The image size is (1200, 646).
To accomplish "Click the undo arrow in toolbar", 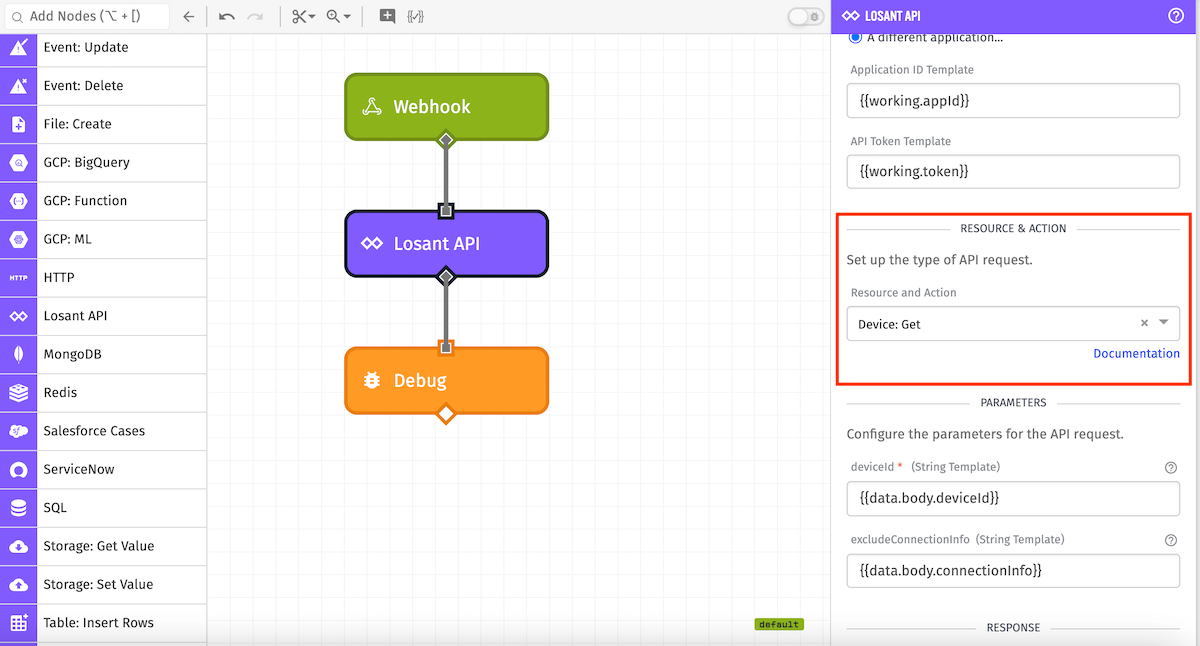I will point(227,16).
